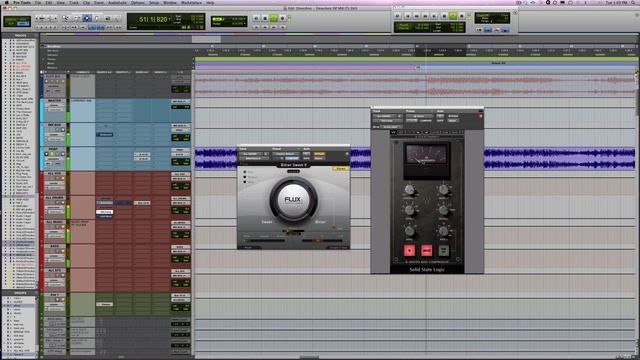Select the Zoomer tool in the toolbar
The image size is (640, 360).
[x=65, y=18]
